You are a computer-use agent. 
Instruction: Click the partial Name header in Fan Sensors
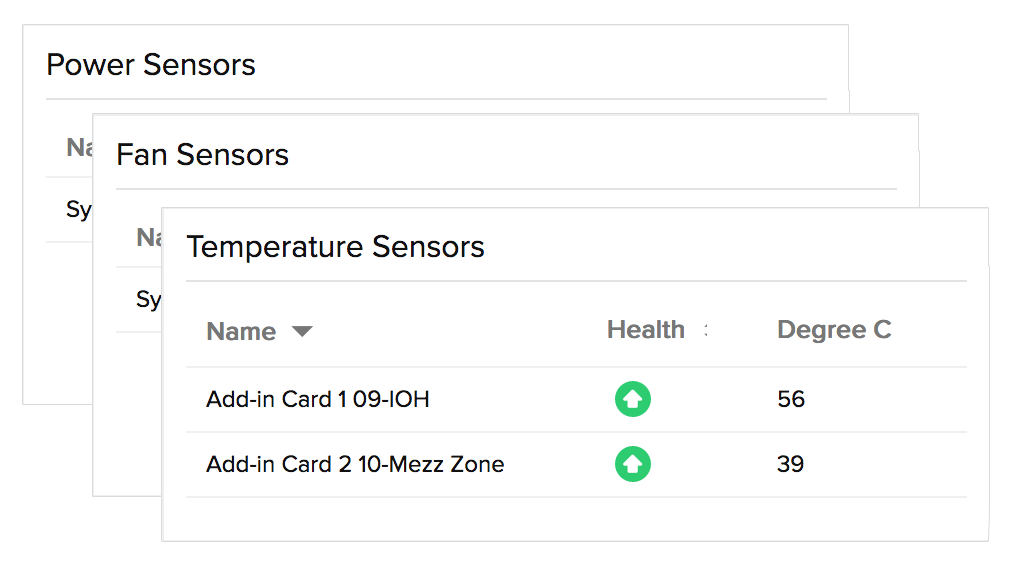tap(149, 237)
